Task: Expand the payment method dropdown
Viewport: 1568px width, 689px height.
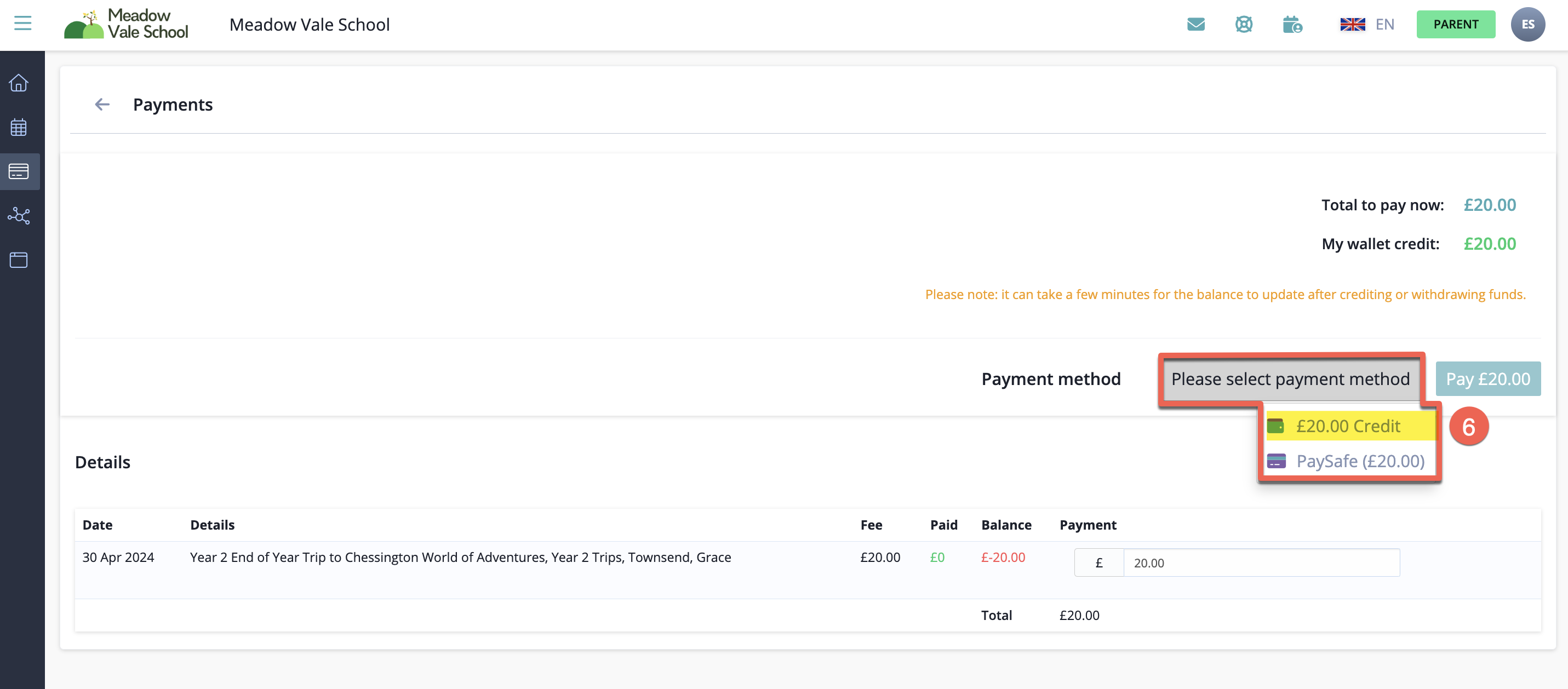Action: pyautogui.click(x=1290, y=379)
